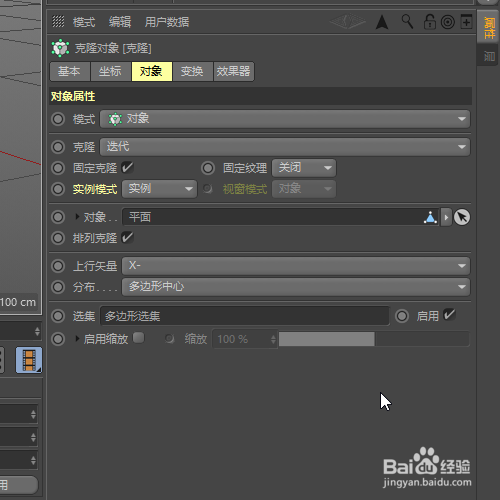Viewport: 500px width, 500px height.
Task: Open the 分布 dropdown set to 多边形中心
Action: [296, 287]
